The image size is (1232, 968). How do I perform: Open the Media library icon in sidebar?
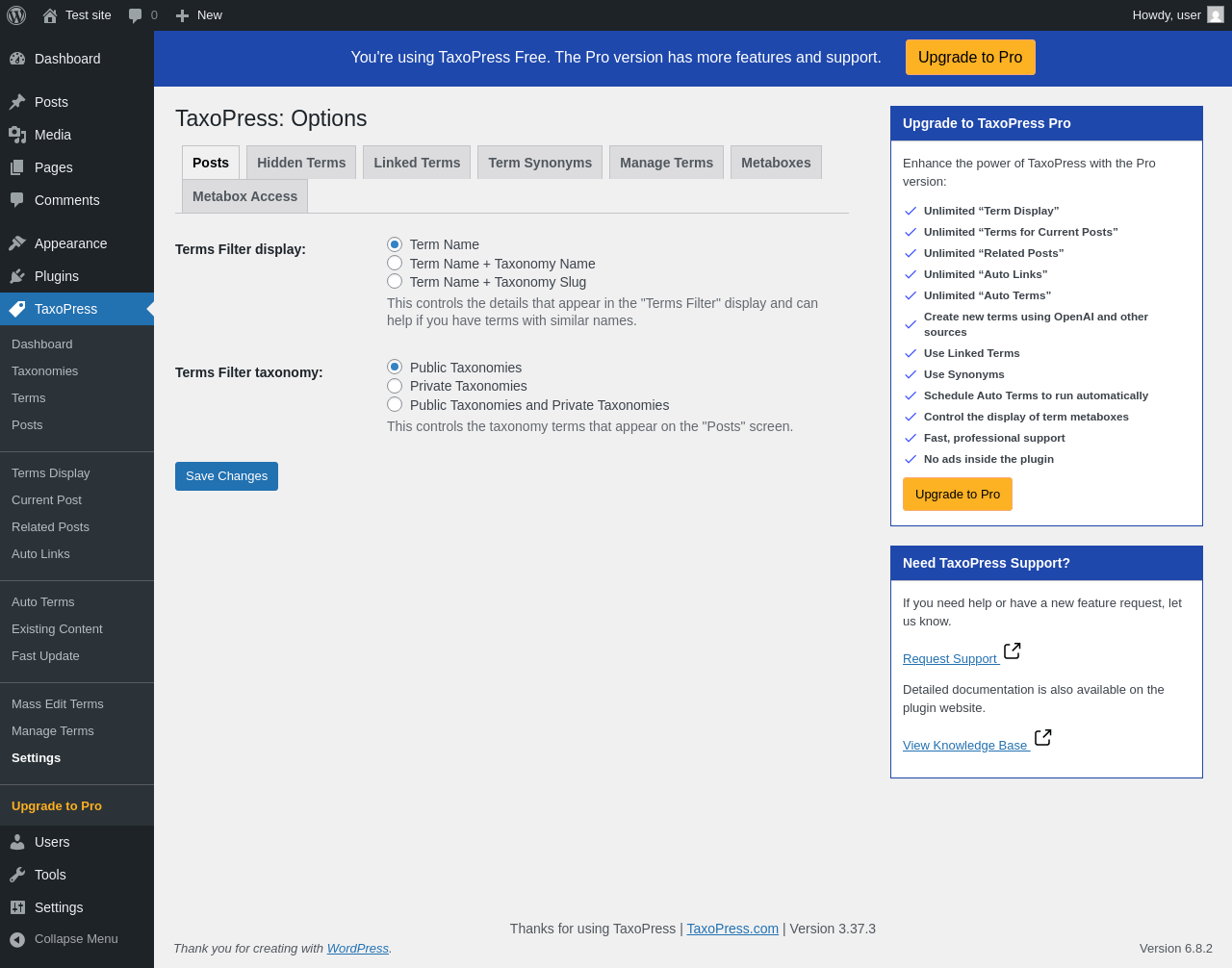pos(17,135)
